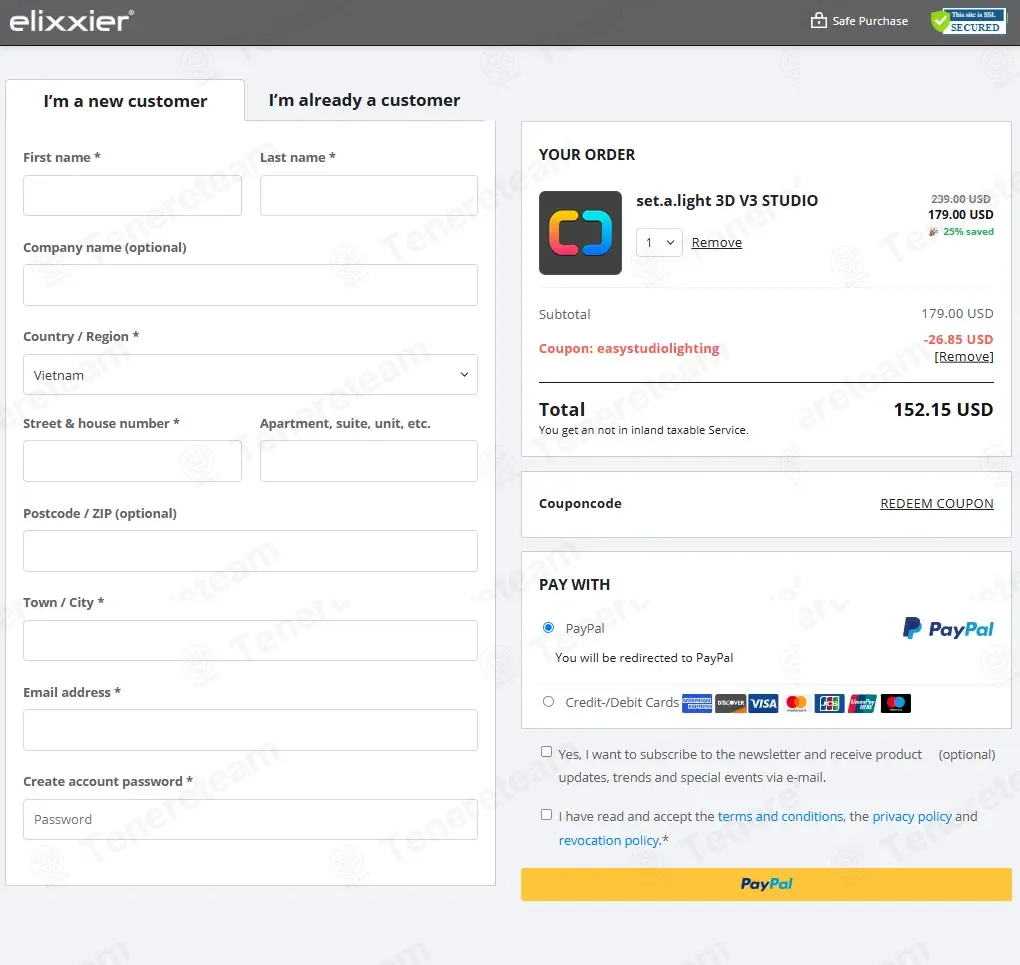Screen dimensions: 1020x965
Task: Click the total amount 152.15 USD
Action: (943, 410)
